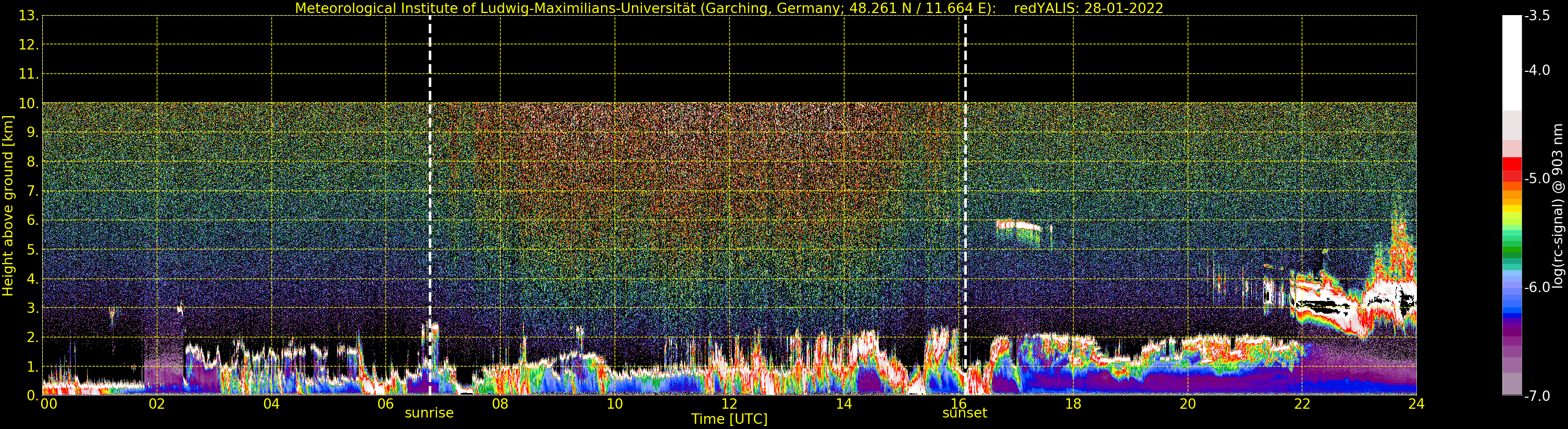This screenshot has width=1568, height=429.
Task: Click the white dashed sunrise marker line
Action: (x=430, y=206)
